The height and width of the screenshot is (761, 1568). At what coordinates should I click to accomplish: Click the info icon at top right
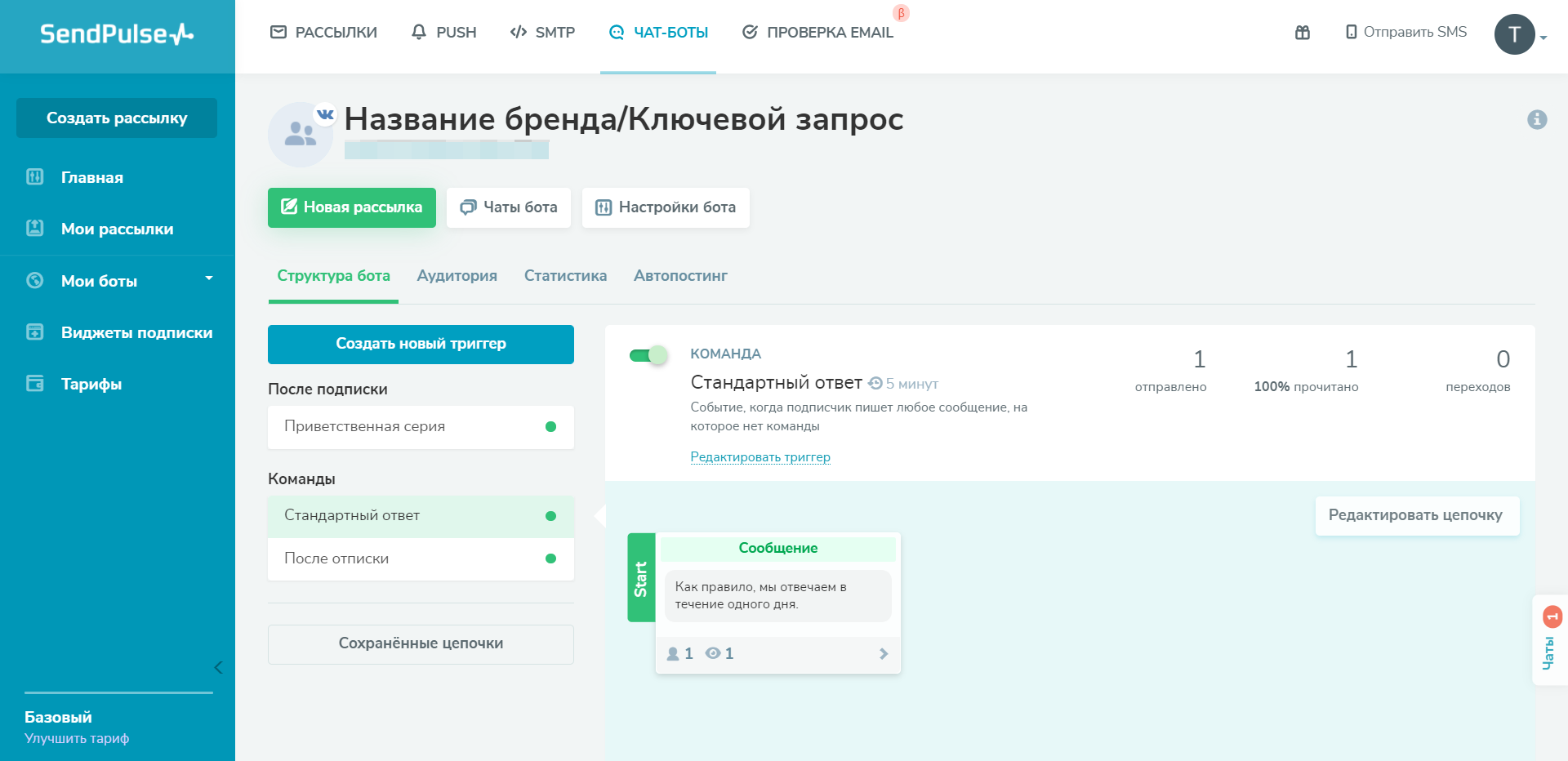(1539, 119)
